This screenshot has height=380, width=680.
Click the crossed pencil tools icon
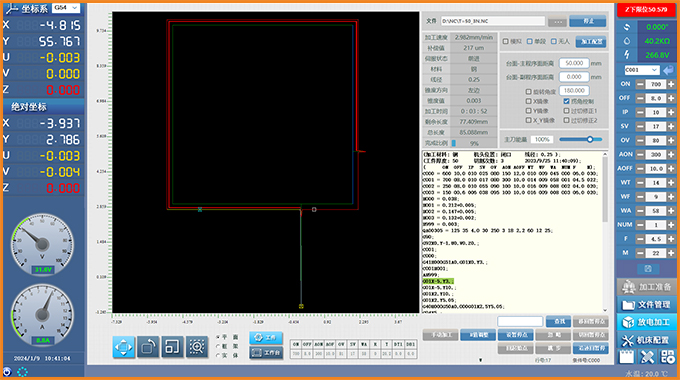point(647,357)
